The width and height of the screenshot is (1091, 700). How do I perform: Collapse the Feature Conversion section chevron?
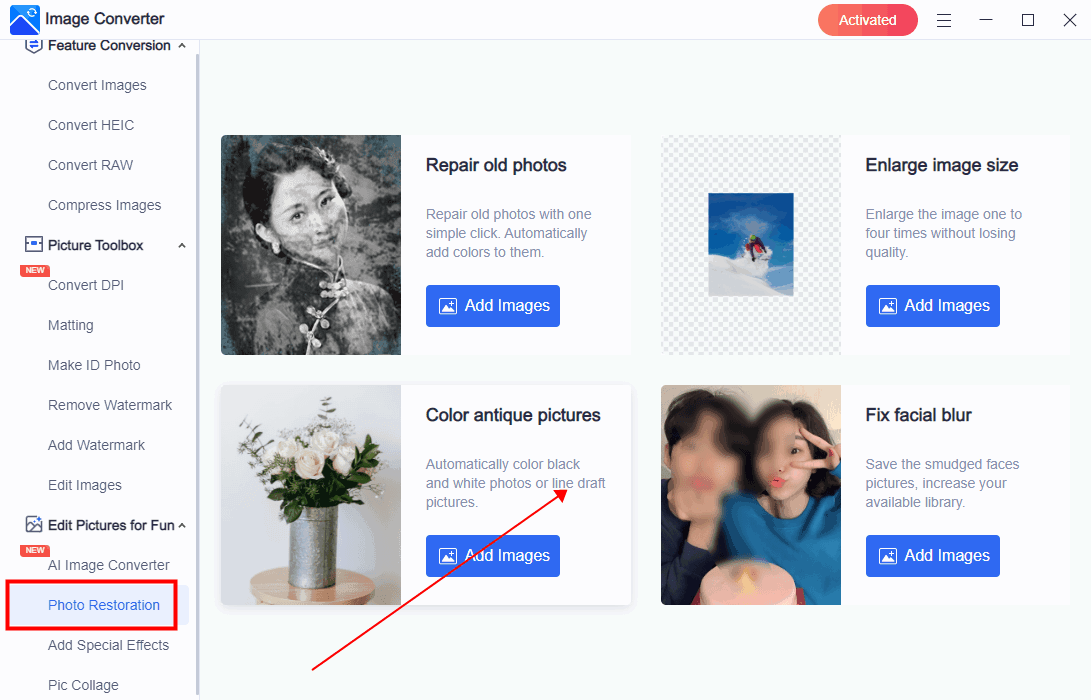coord(181,46)
